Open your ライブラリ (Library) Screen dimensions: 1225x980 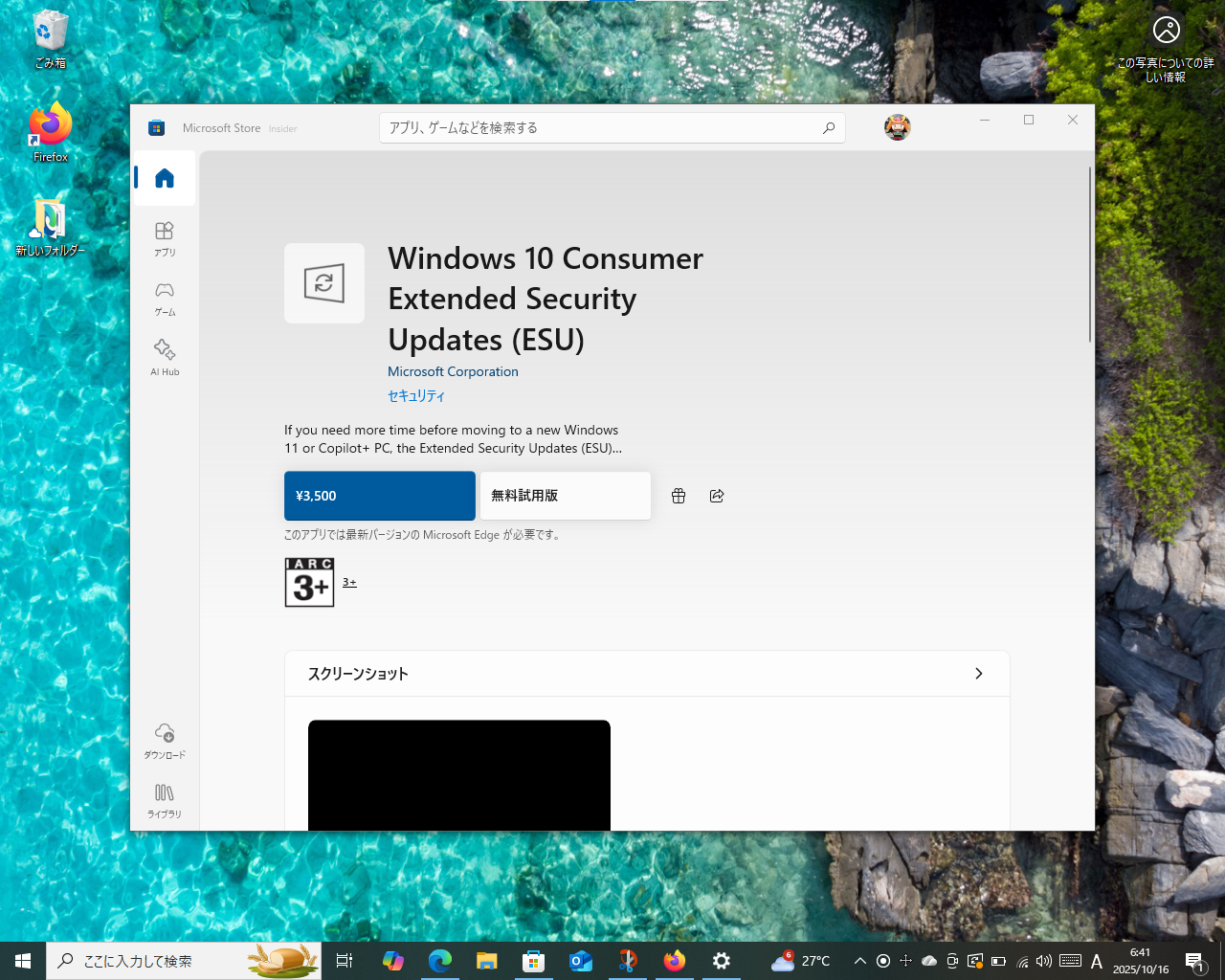pos(164,799)
